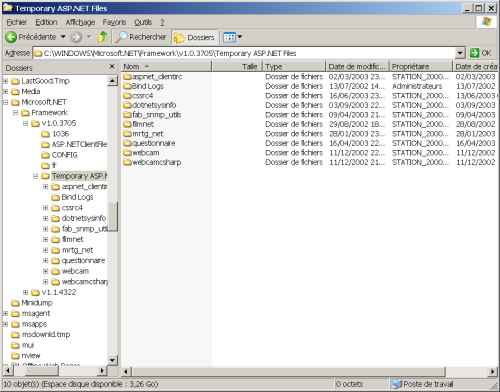Click the forward navigation arrow icon

(x=76, y=37)
